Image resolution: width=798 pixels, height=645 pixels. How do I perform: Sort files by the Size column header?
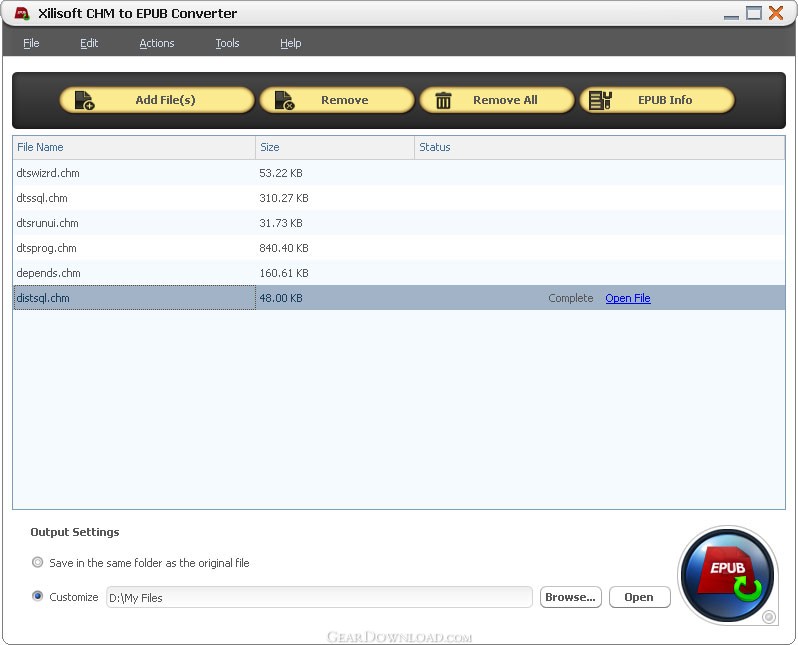pyautogui.click(x=334, y=147)
